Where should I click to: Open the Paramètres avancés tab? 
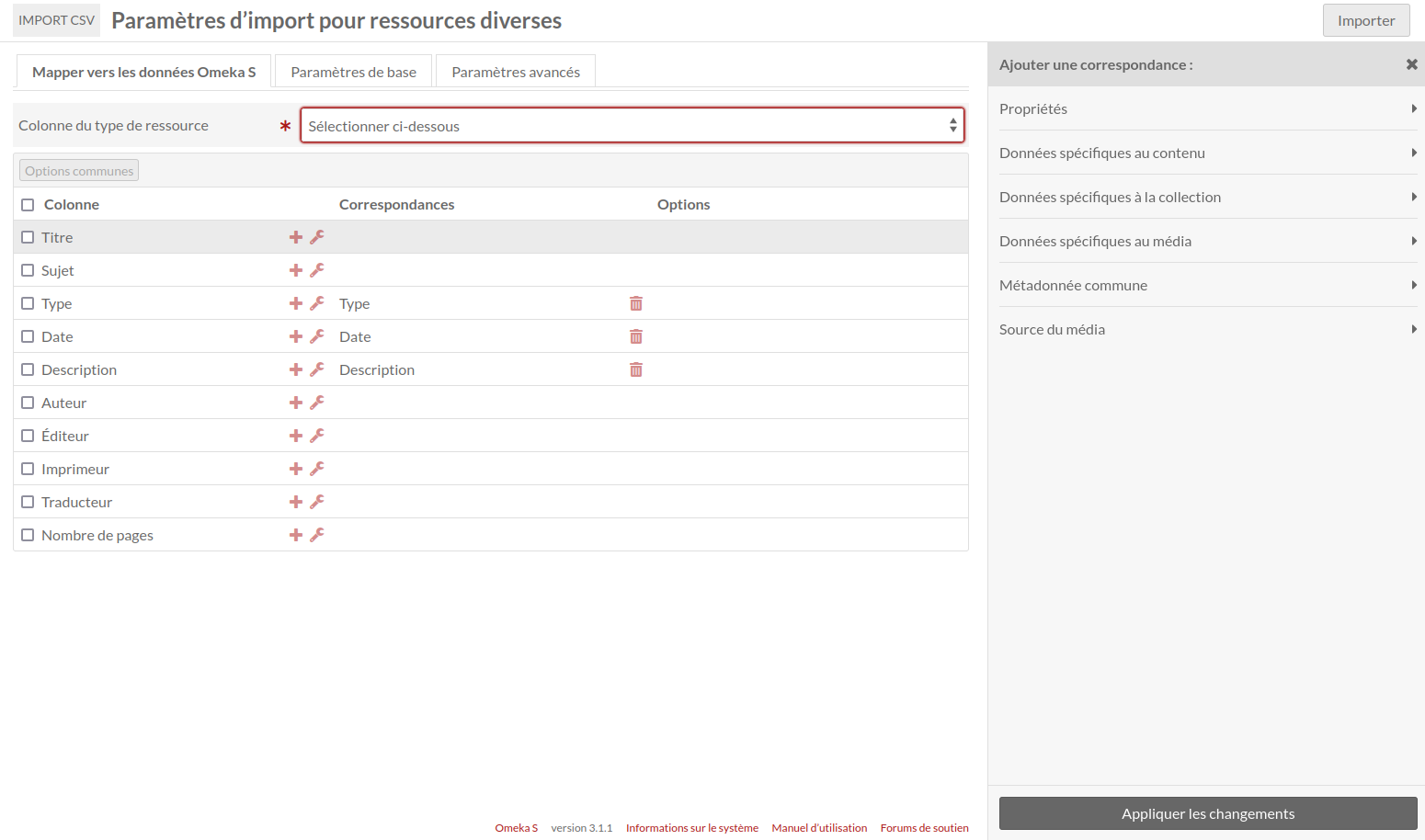point(516,72)
